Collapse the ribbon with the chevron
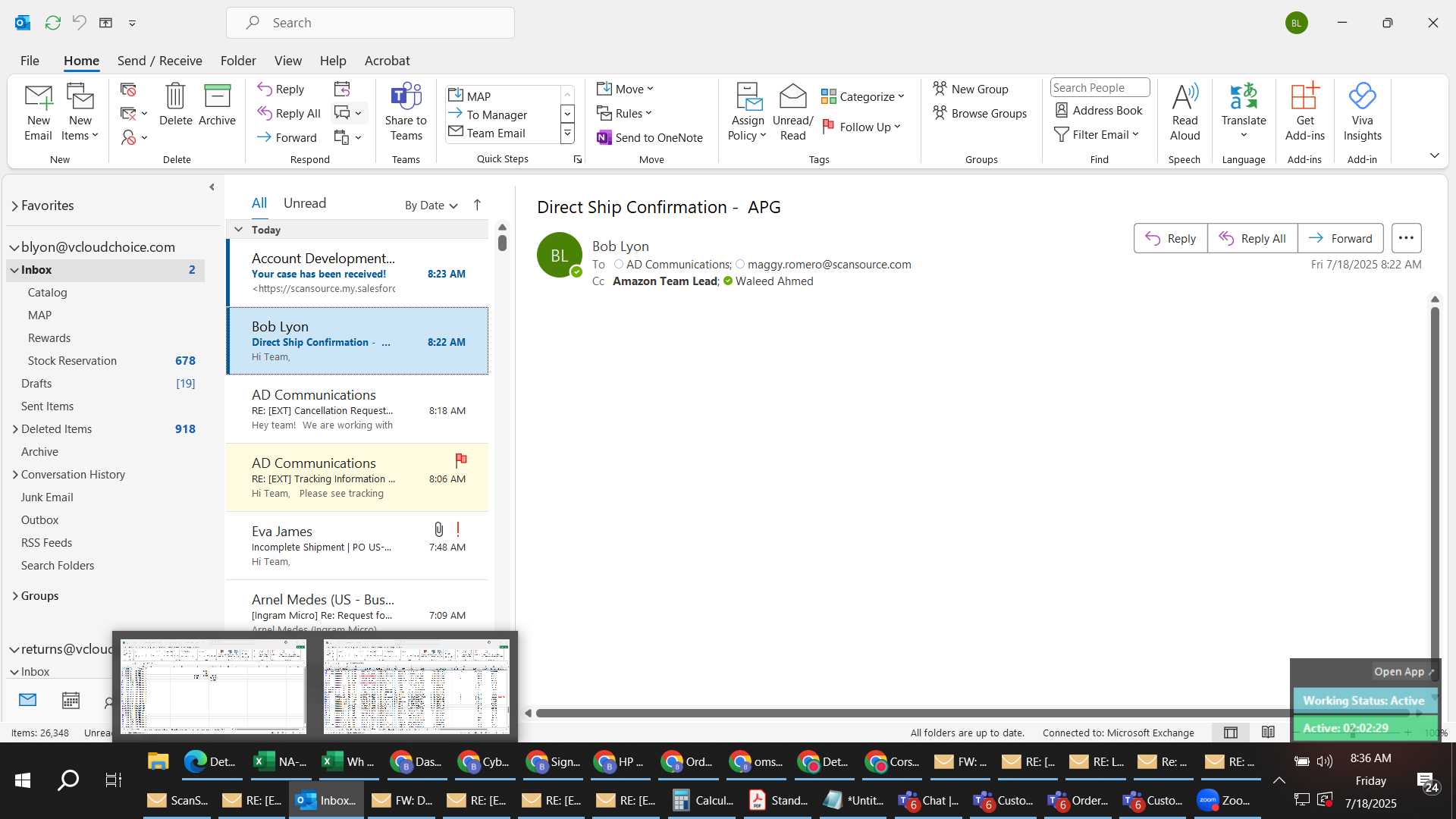 [x=1434, y=155]
